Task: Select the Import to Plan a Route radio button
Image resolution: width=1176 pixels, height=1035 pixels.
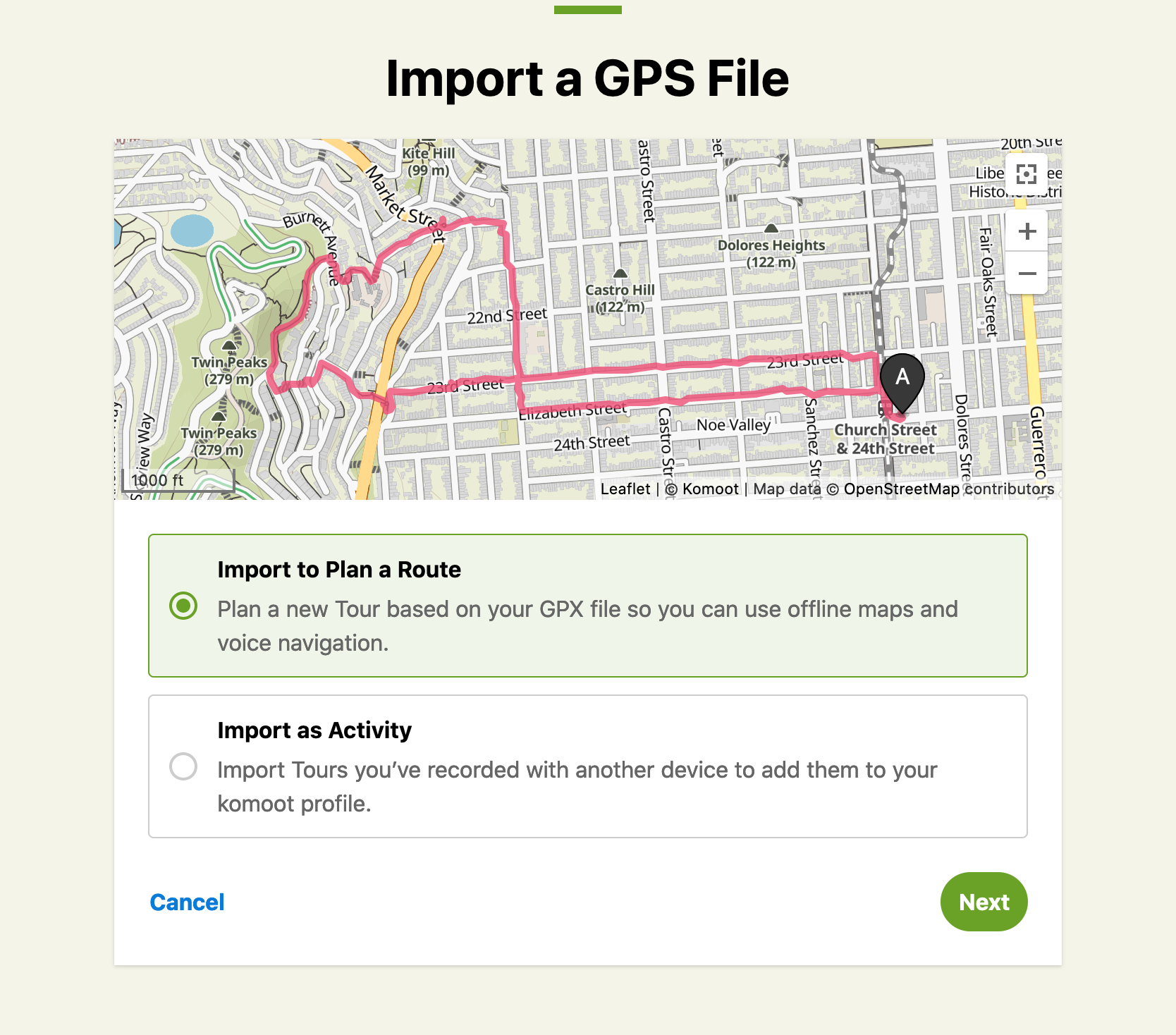Action: (x=183, y=606)
